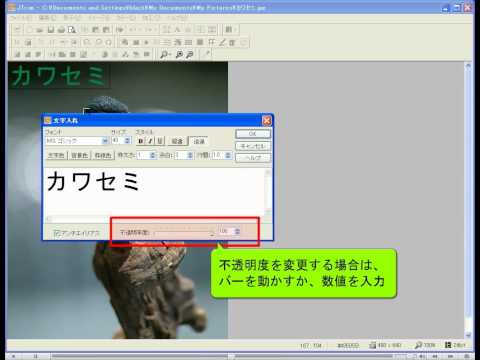Image resolution: width=480 pixels, height=360 pixels.
Task: Click the magnifier zoom icon with dropdown arrow
Action: coord(165,54)
